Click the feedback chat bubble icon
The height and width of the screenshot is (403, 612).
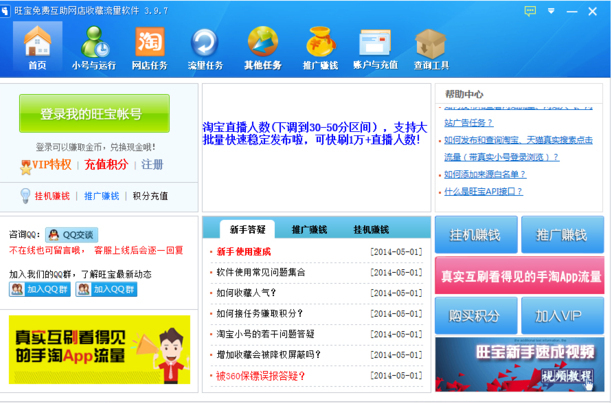tap(530, 11)
